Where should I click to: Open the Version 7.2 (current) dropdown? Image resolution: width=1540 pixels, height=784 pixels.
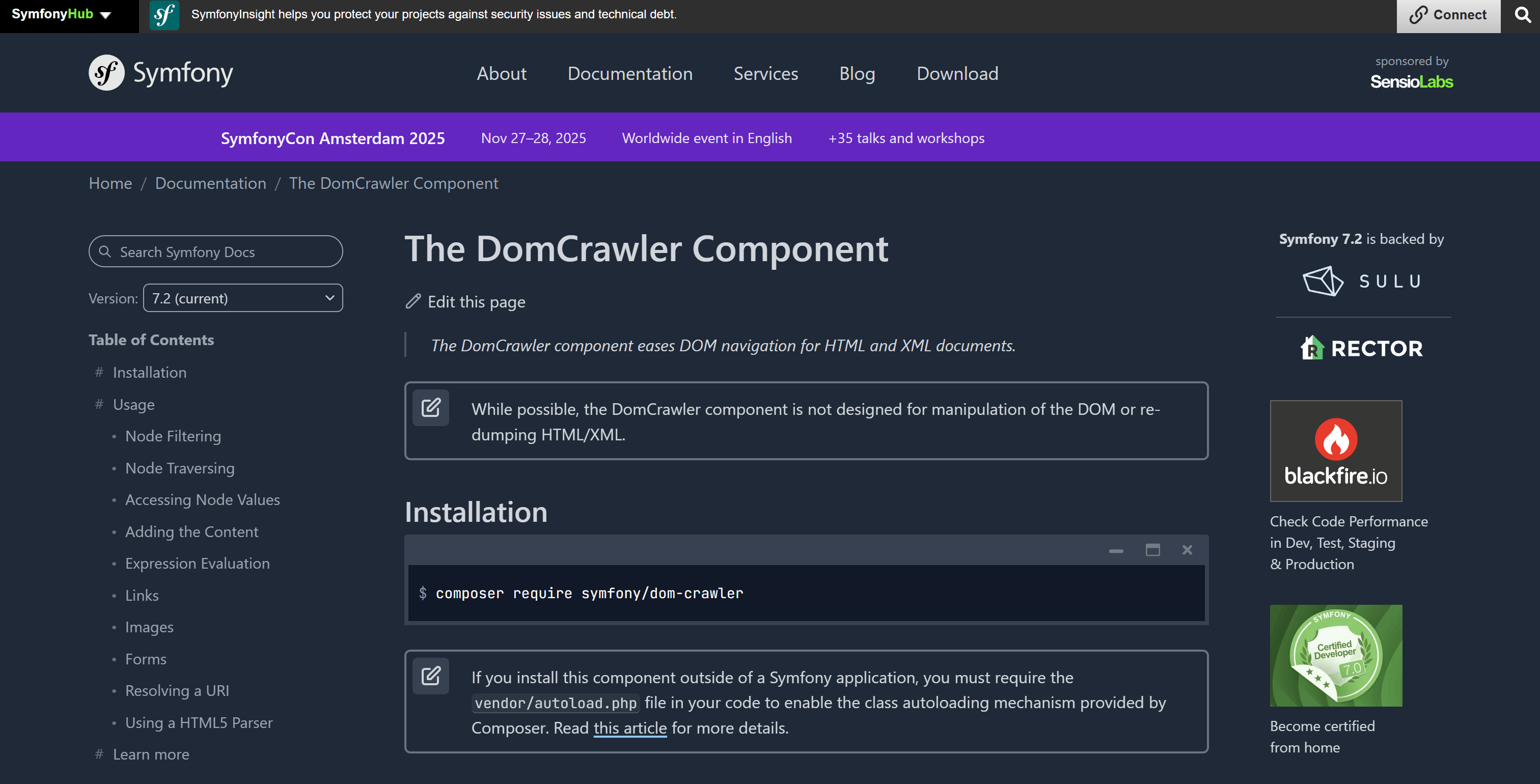click(243, 298)
